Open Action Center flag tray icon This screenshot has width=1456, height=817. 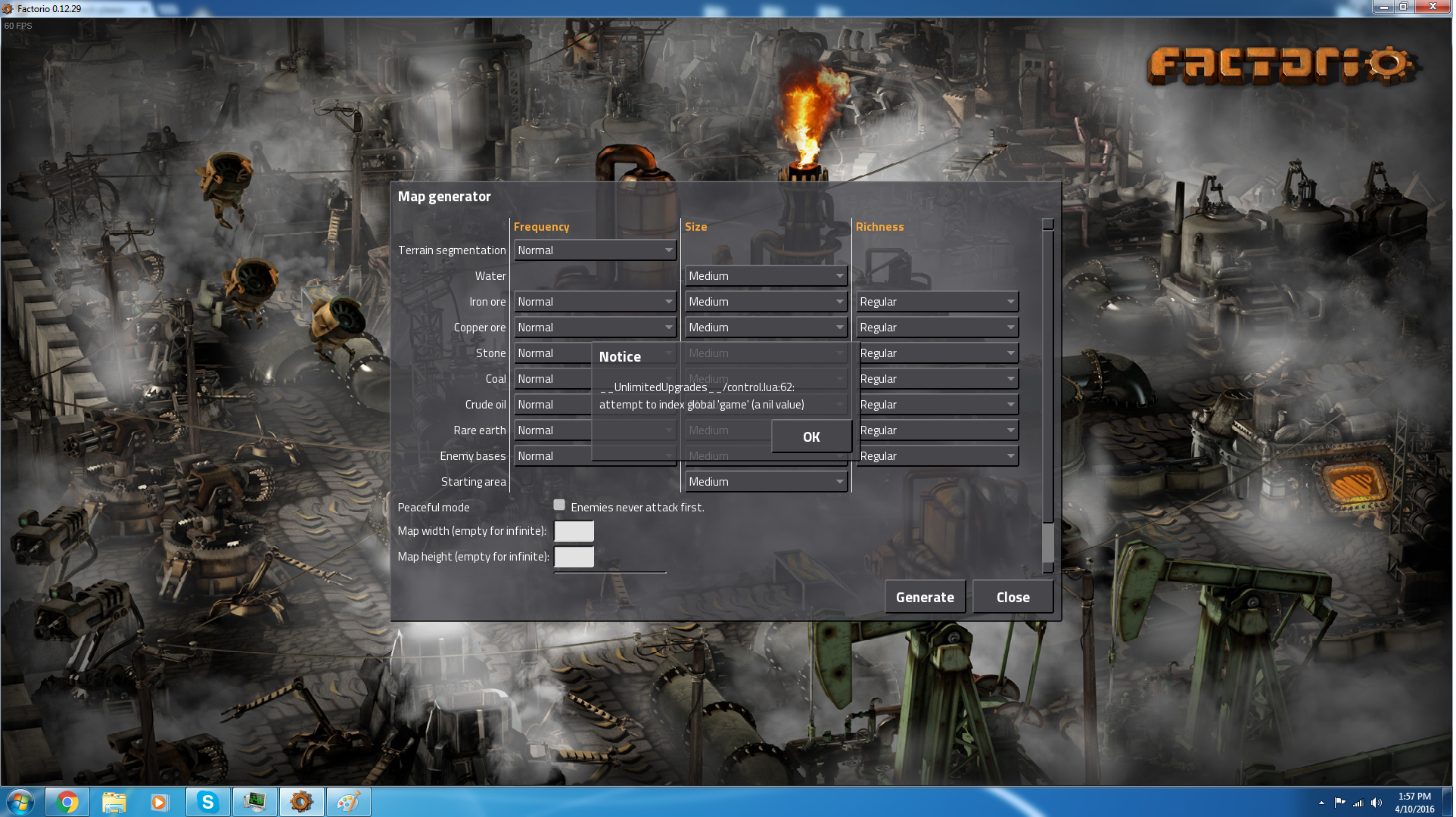coord(1340,803)
